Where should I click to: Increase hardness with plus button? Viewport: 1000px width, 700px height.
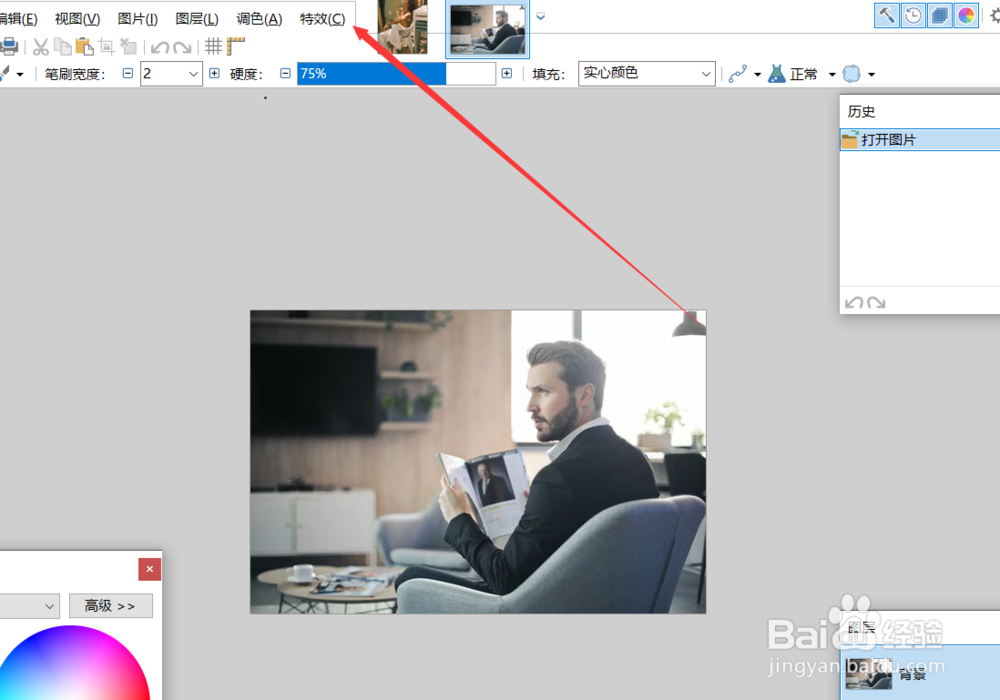point(506,73)
